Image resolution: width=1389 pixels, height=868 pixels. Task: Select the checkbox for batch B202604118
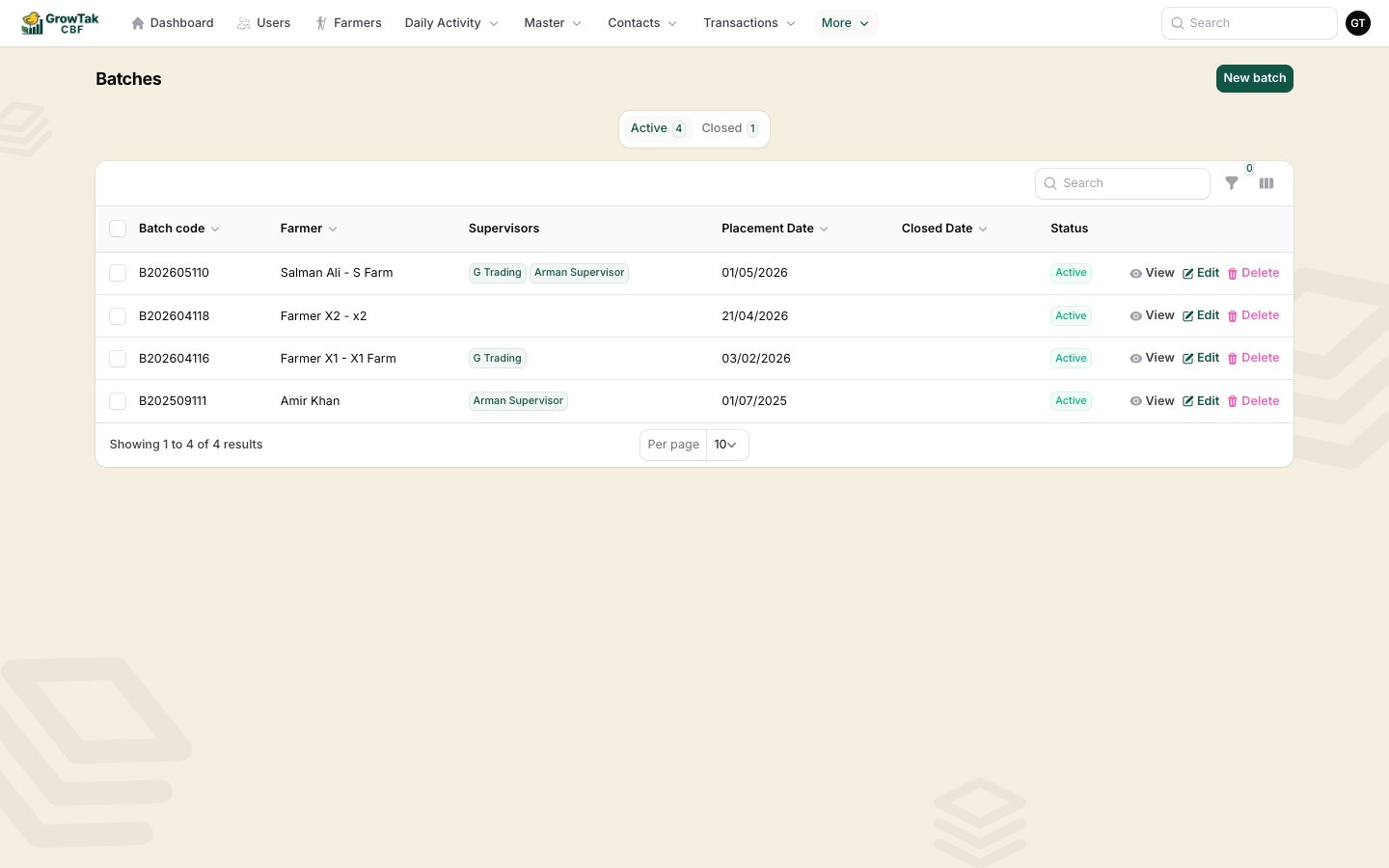tap(118, 316)
